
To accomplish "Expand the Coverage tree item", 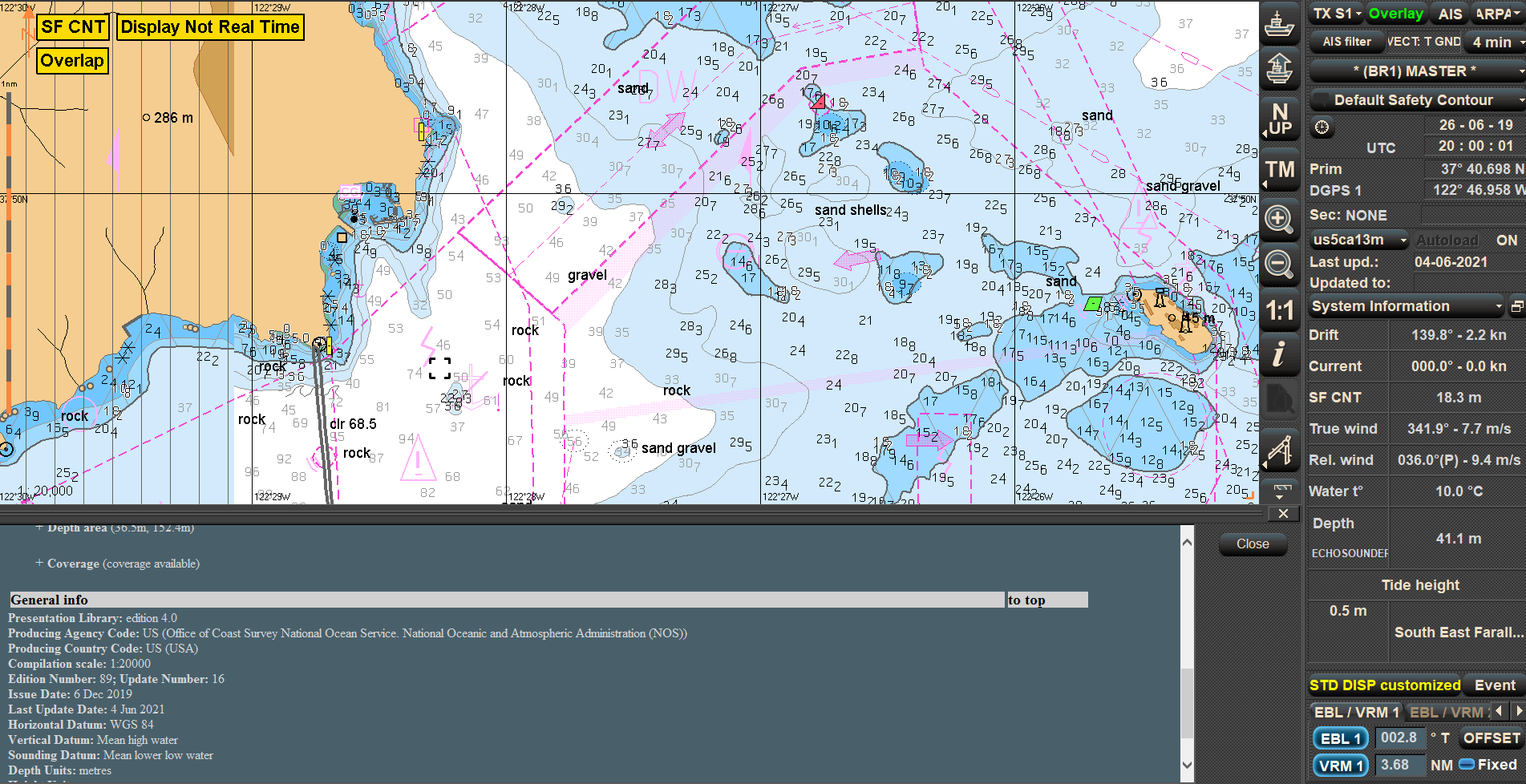I will (x=39, y=564).
